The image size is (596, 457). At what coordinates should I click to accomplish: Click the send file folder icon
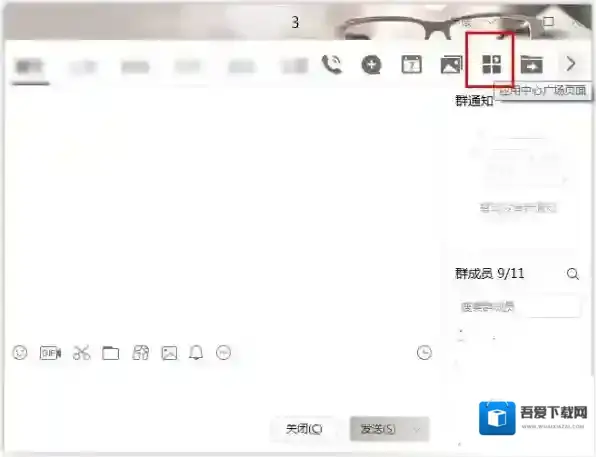coord(111,353)
